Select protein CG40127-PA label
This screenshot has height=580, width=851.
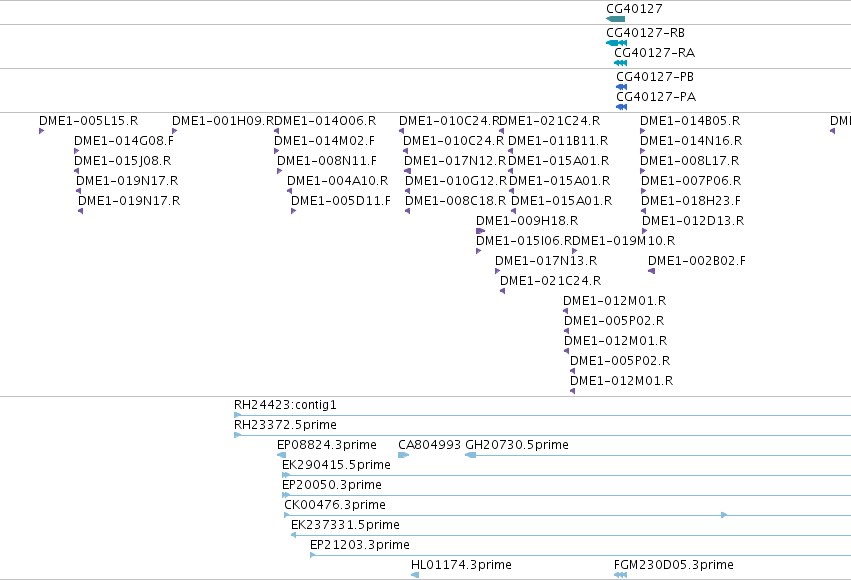coord(656,97)
